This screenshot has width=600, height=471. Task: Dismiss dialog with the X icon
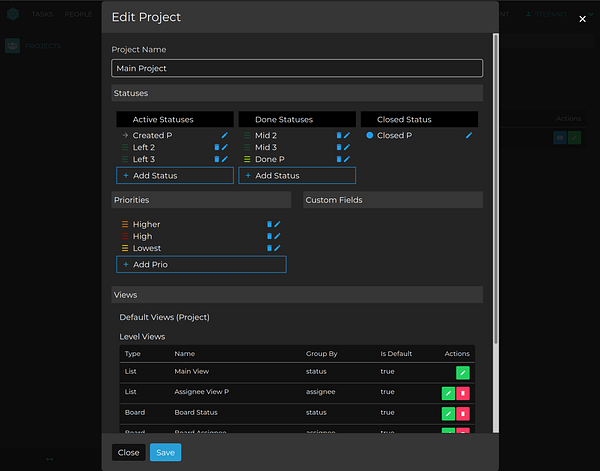coord(583,19)
